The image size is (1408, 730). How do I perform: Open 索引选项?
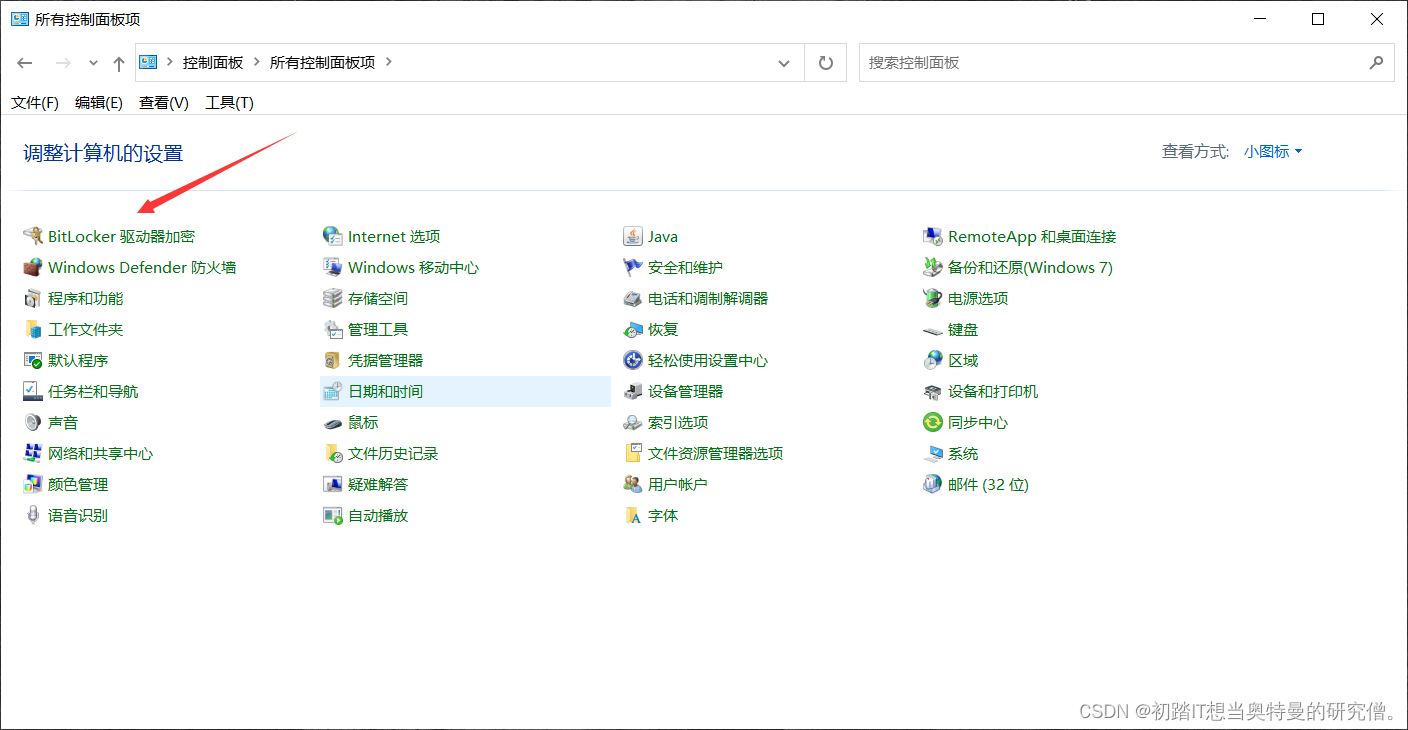coord(678,423)
